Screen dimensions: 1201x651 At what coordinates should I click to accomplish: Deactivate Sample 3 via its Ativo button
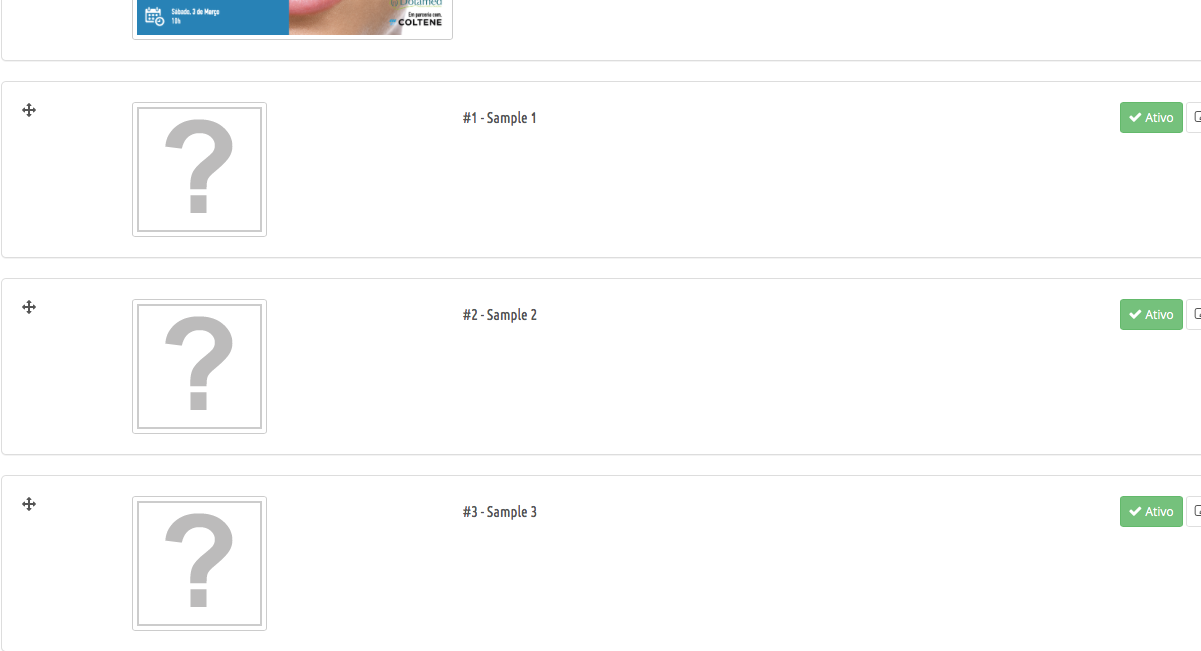click(x=1151, y=512)
